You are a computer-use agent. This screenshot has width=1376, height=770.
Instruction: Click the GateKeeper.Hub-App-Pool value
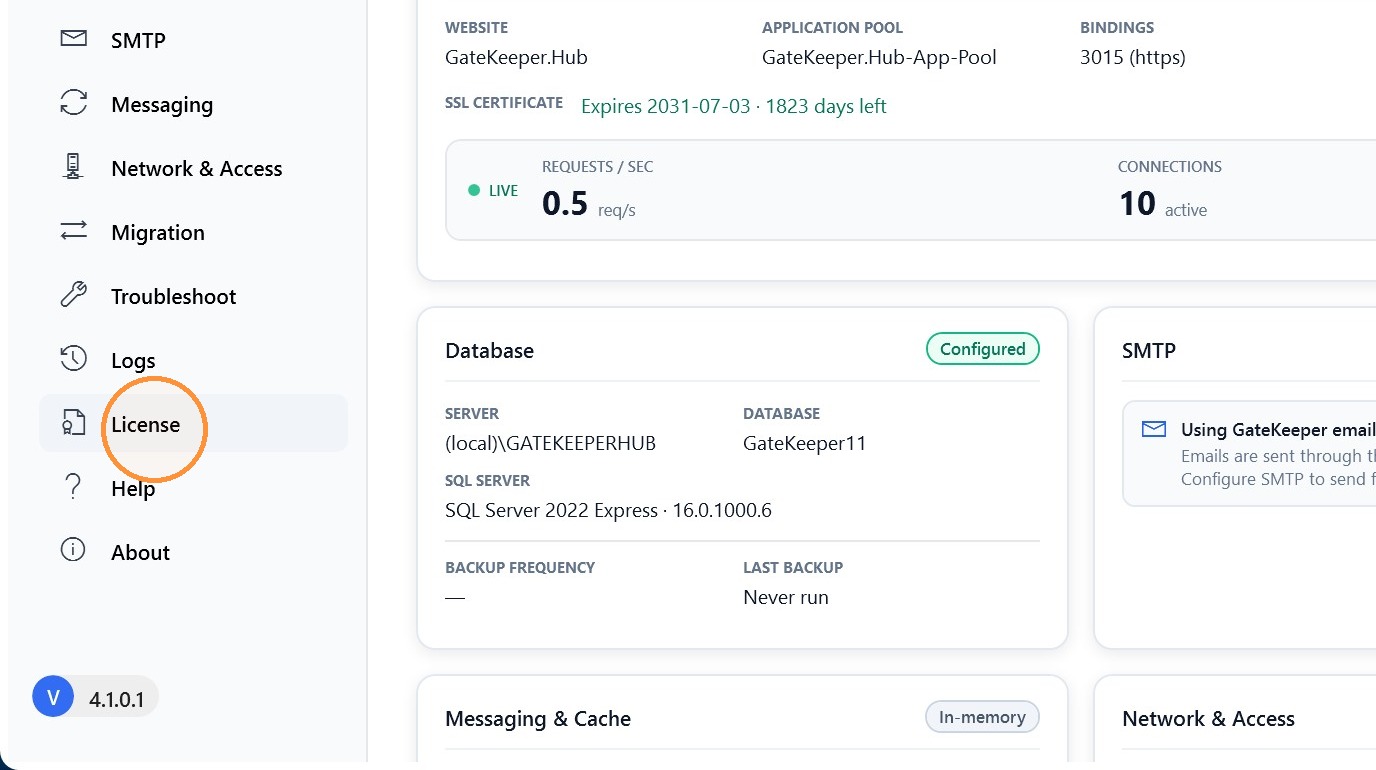[x=879, y=57]
